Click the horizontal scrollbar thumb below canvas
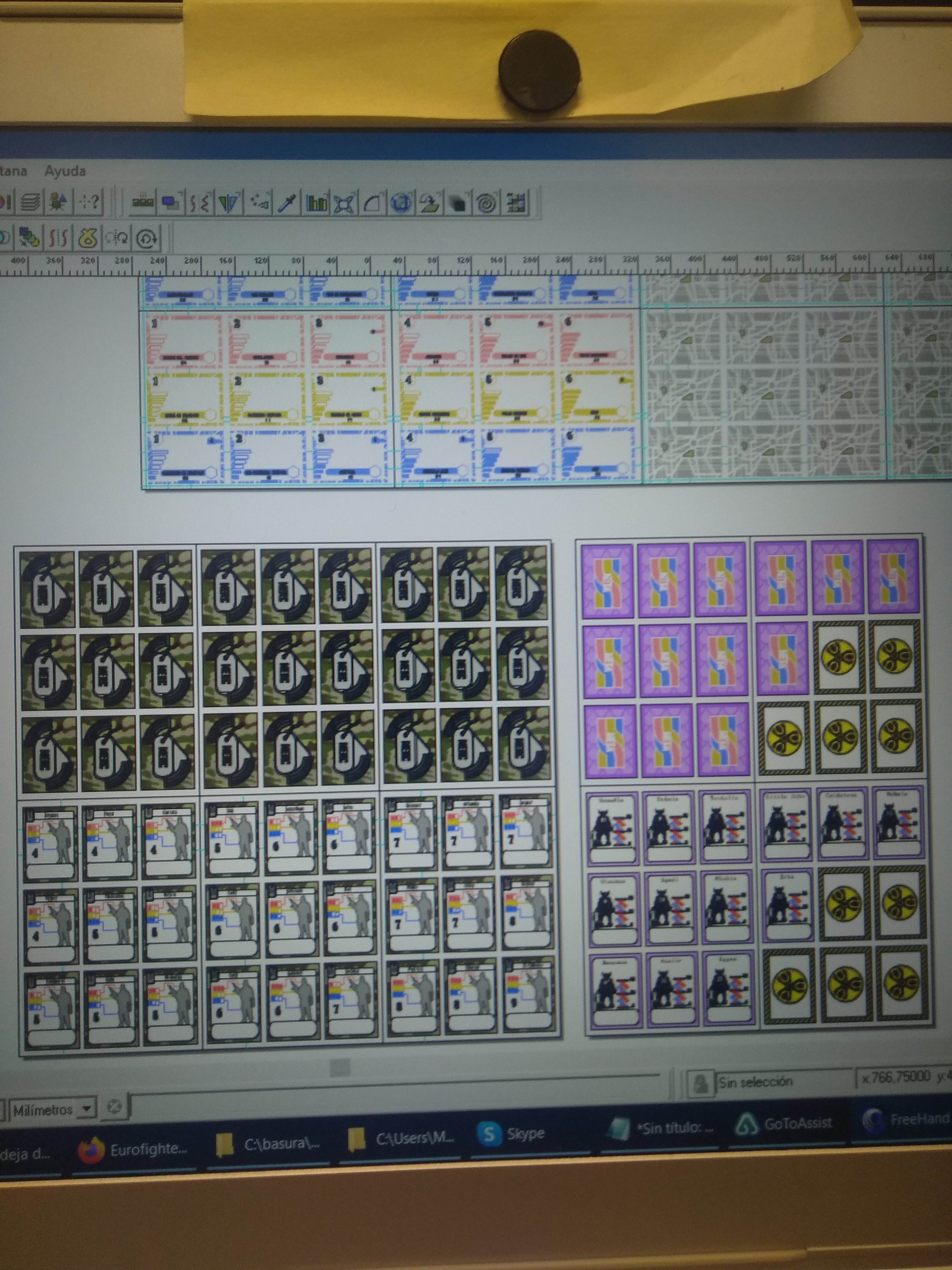 tap(340, 1069)
